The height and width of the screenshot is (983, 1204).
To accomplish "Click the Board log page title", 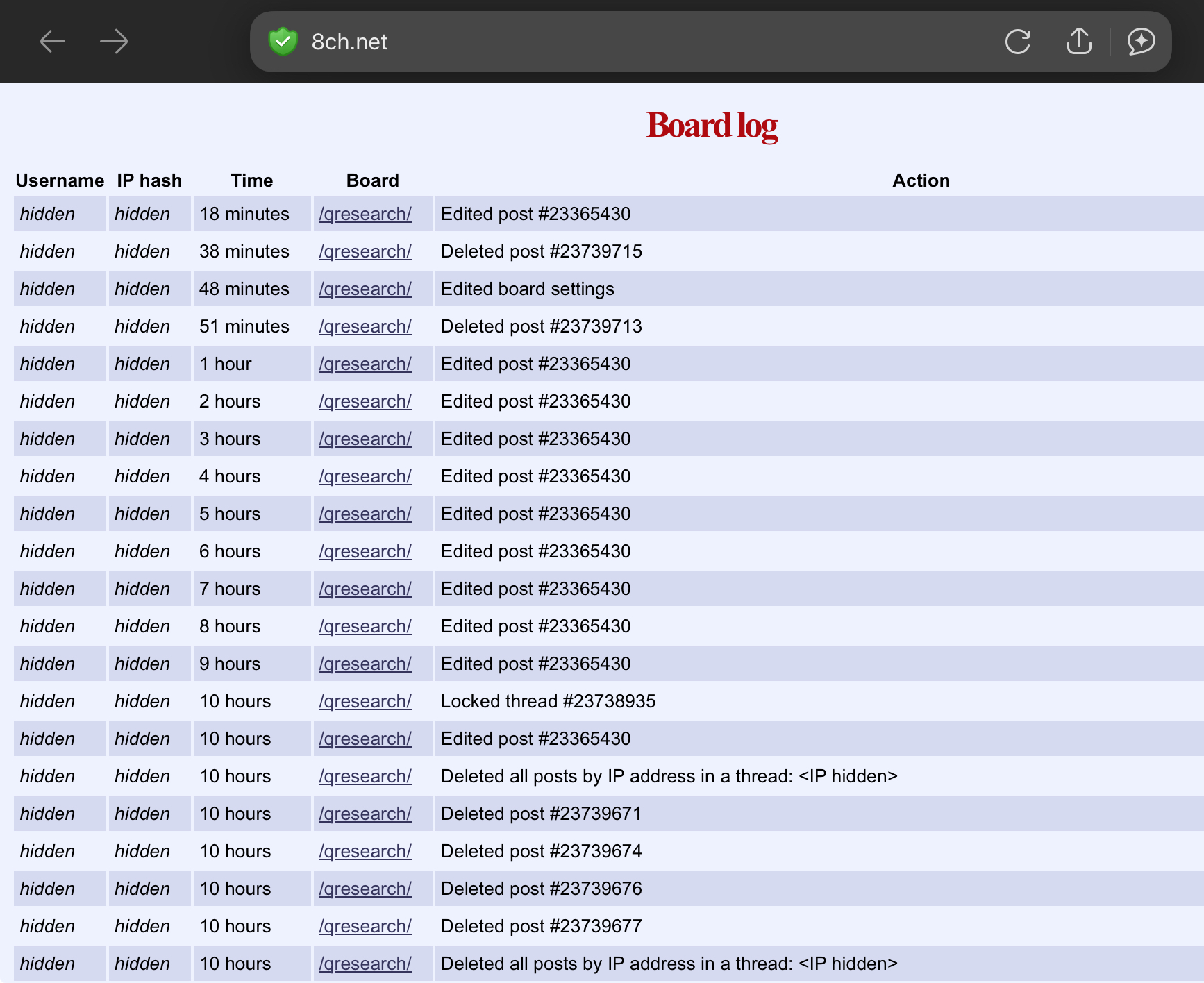I will [x=712, y=126].
